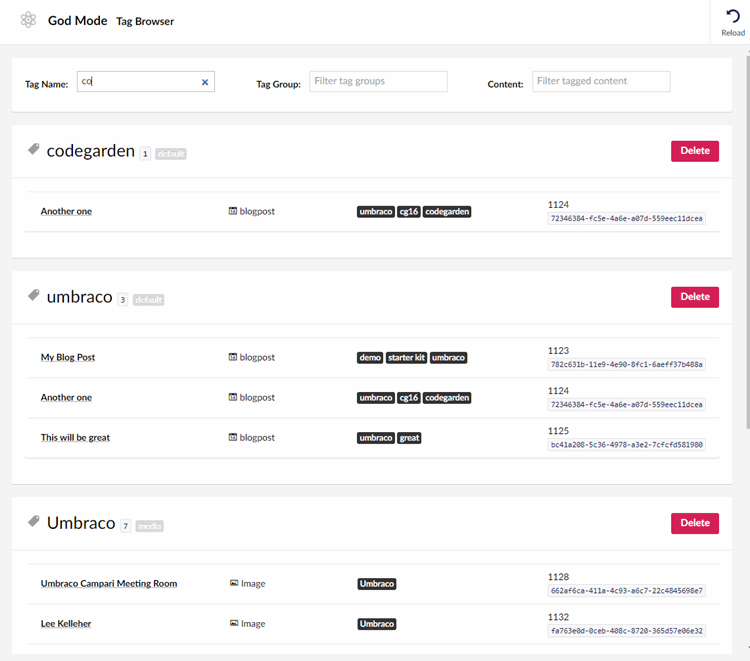
Task: Click the blogpost icon in This will be great row
Action: point(232,438)
